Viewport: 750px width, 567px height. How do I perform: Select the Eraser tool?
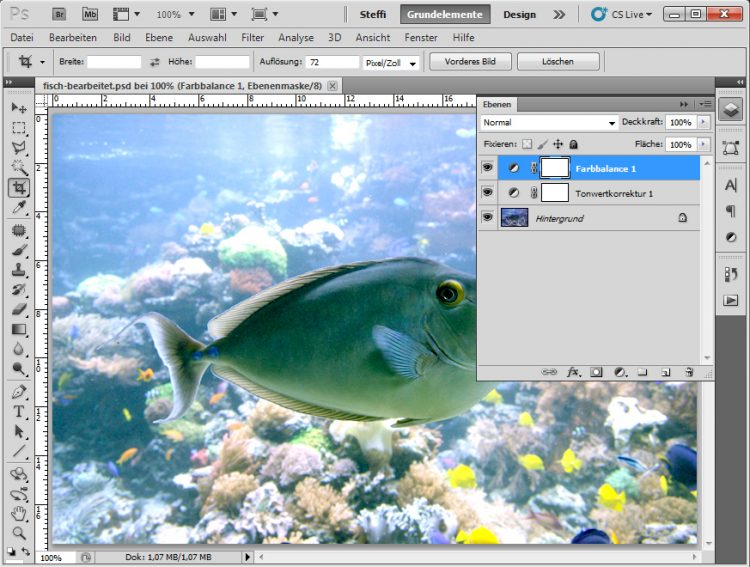(x=19, y=310)
